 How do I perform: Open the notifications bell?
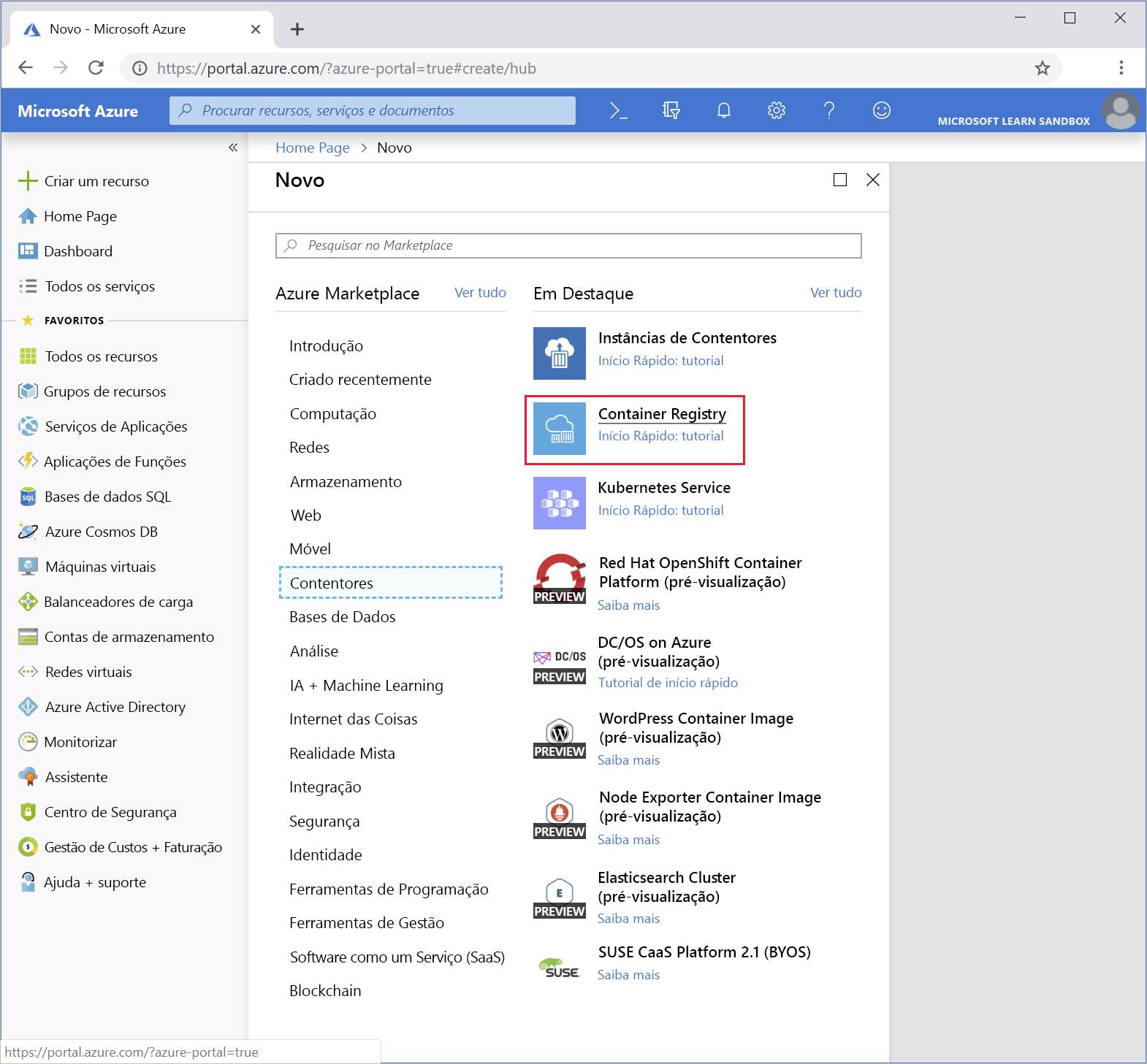click(x=723, y=110)
